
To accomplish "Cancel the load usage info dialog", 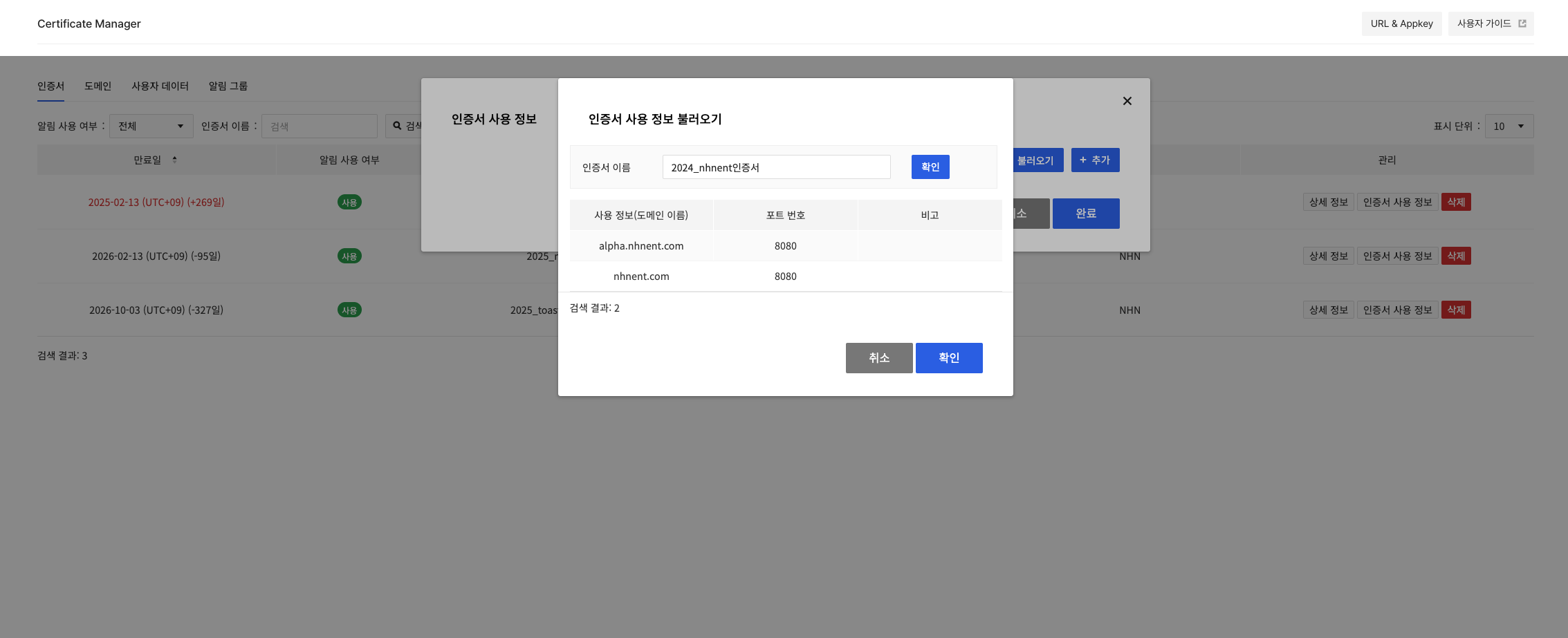I will 878,358.
